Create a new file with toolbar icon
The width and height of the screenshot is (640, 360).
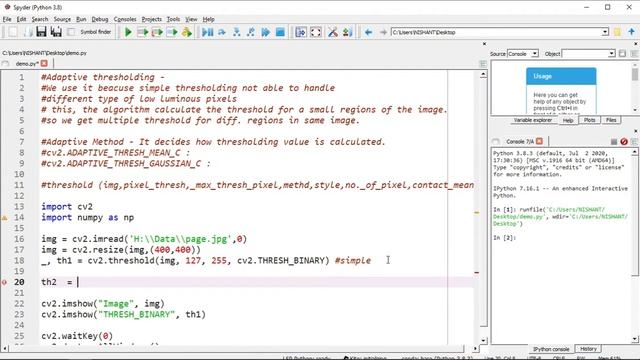[x=13, y=32]
